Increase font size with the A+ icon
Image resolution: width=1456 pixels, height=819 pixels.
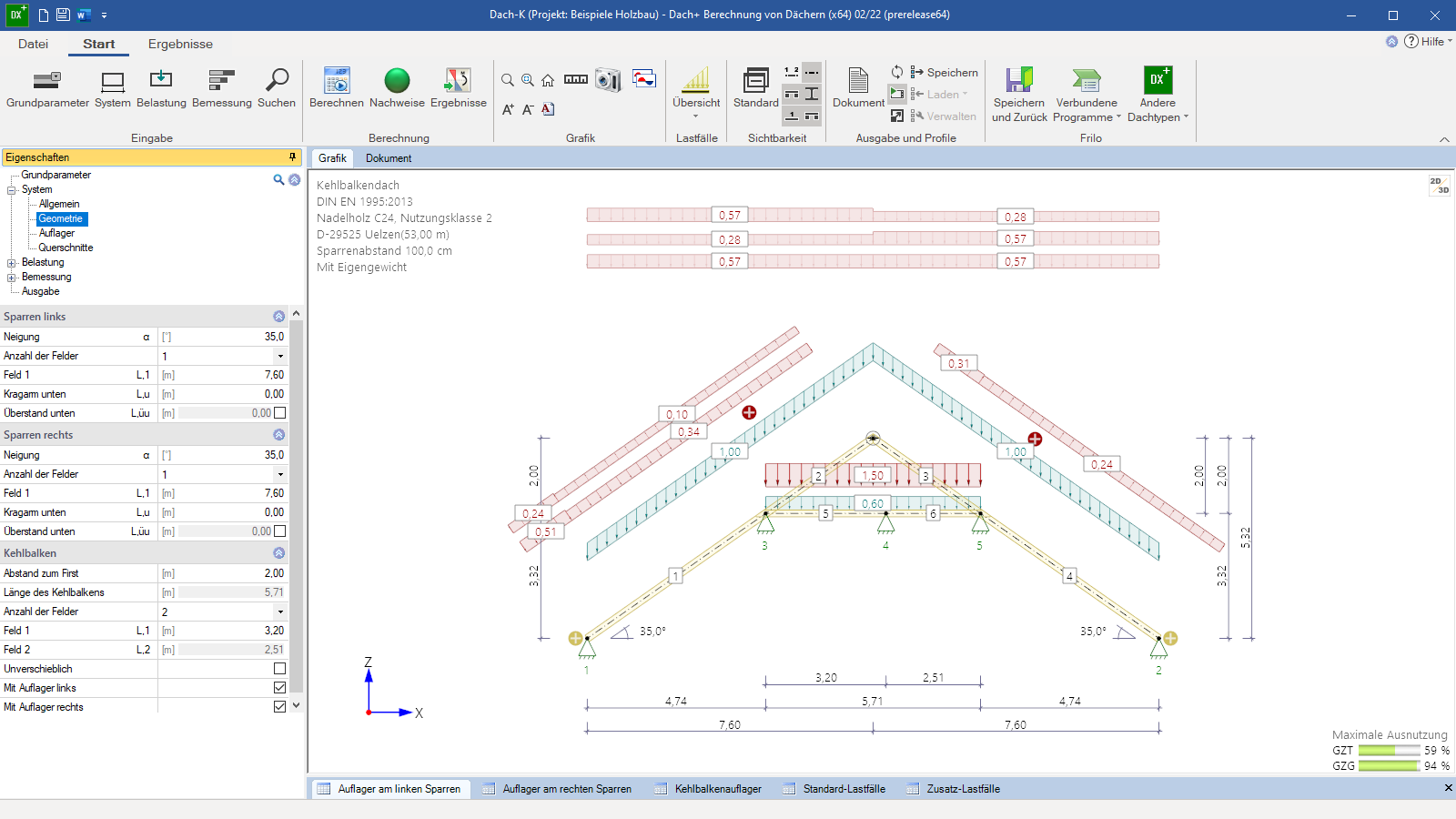508,109
